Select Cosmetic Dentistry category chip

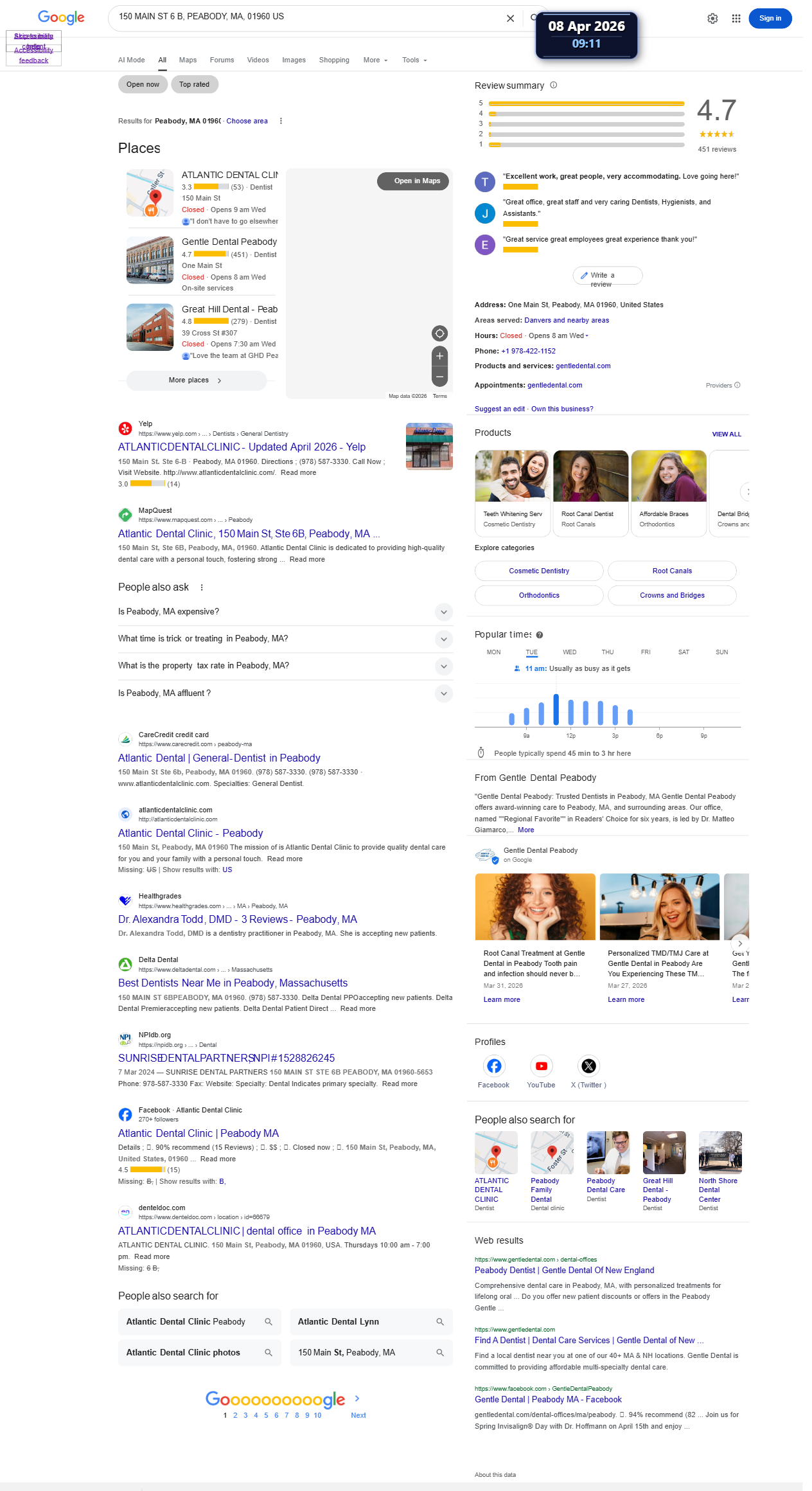coord(539,571)
